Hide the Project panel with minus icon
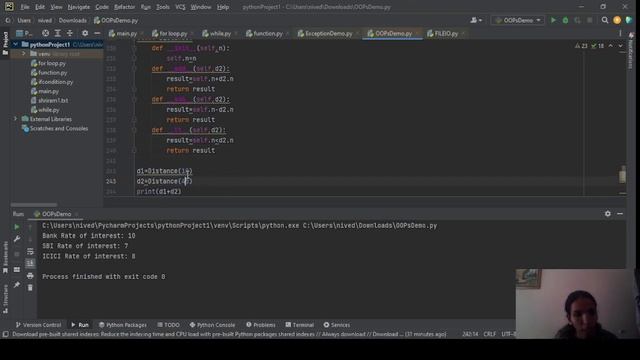Screen dimensions: 640x360 [97, 33]
